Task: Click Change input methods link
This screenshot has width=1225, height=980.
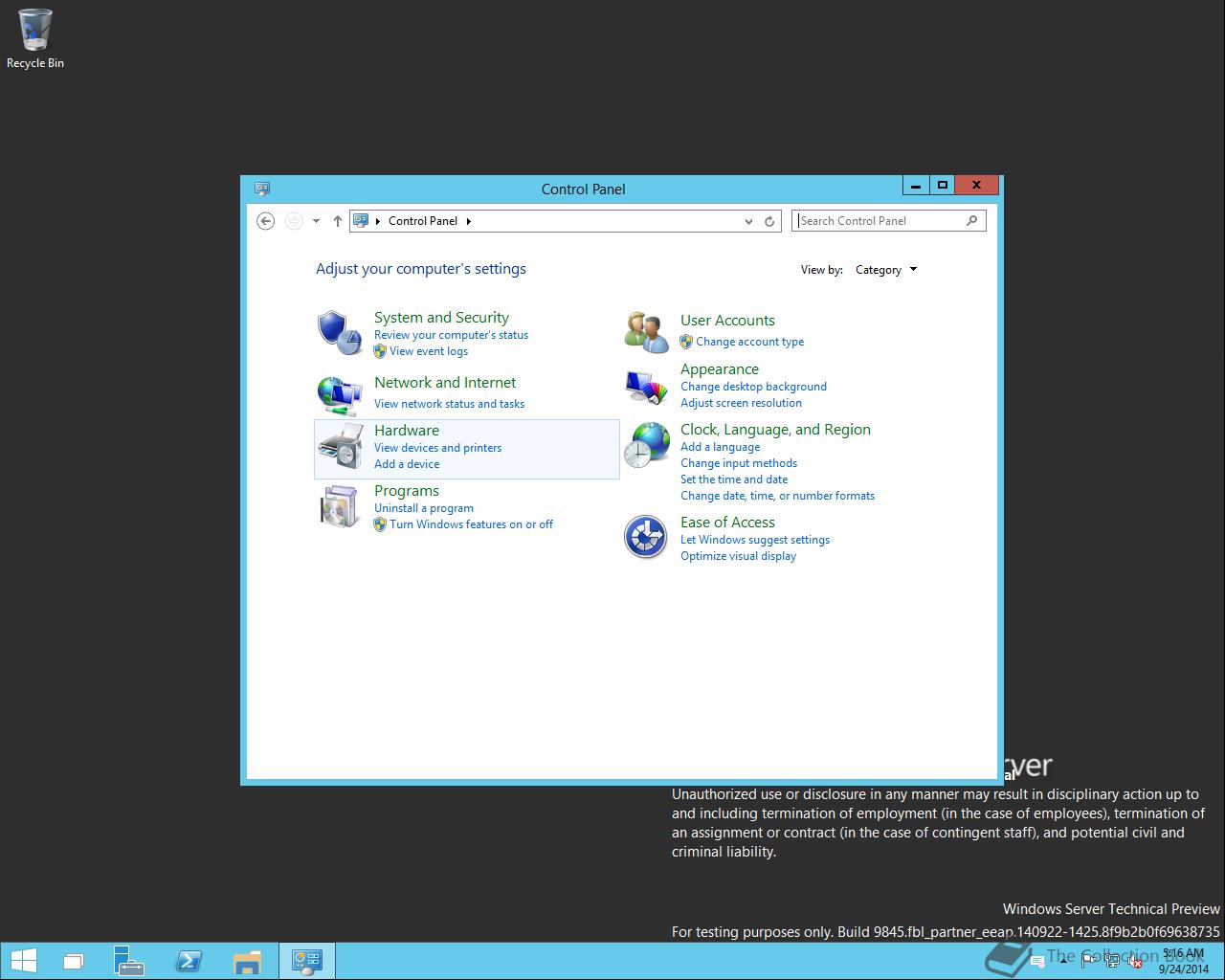Action: click(739, 463)
